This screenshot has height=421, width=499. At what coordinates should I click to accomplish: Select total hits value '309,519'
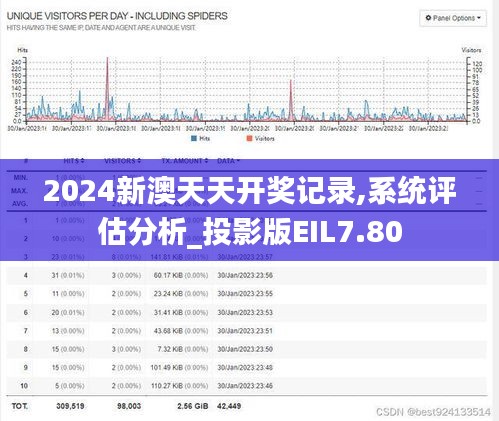[x=70, y=406]
